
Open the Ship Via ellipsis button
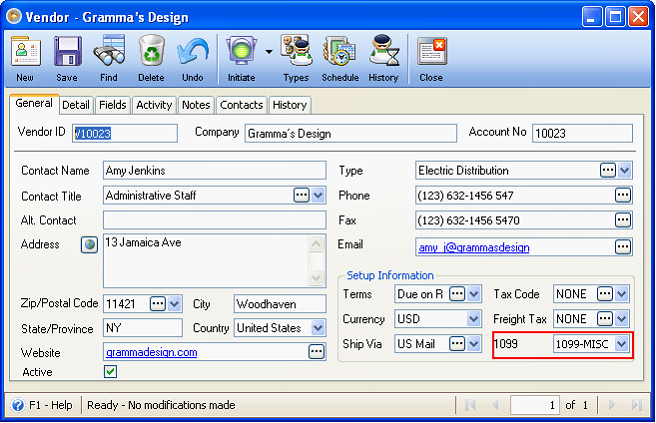tap(457, 344)
